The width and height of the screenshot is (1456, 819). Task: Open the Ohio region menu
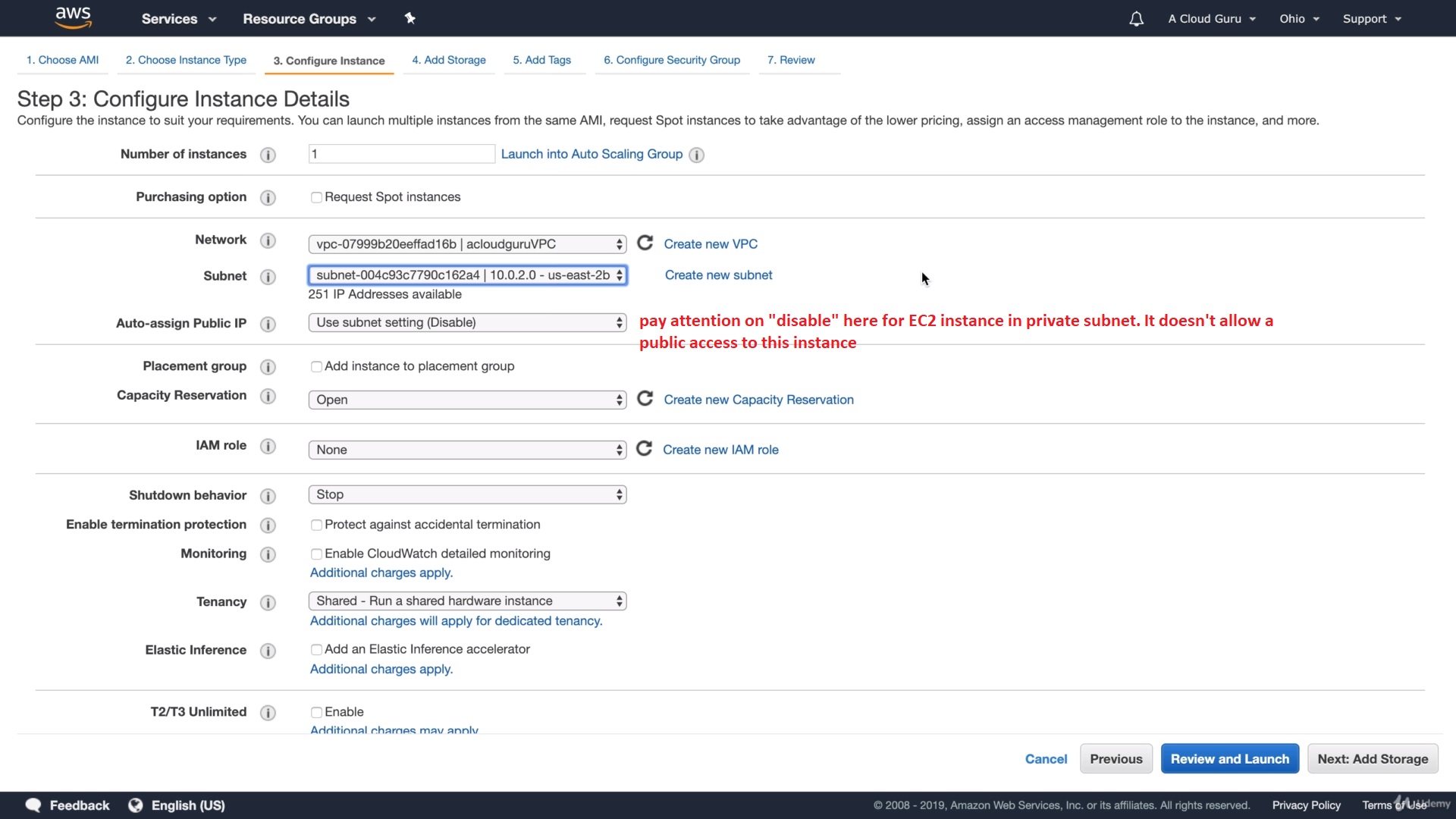[x=1299, y=19]
